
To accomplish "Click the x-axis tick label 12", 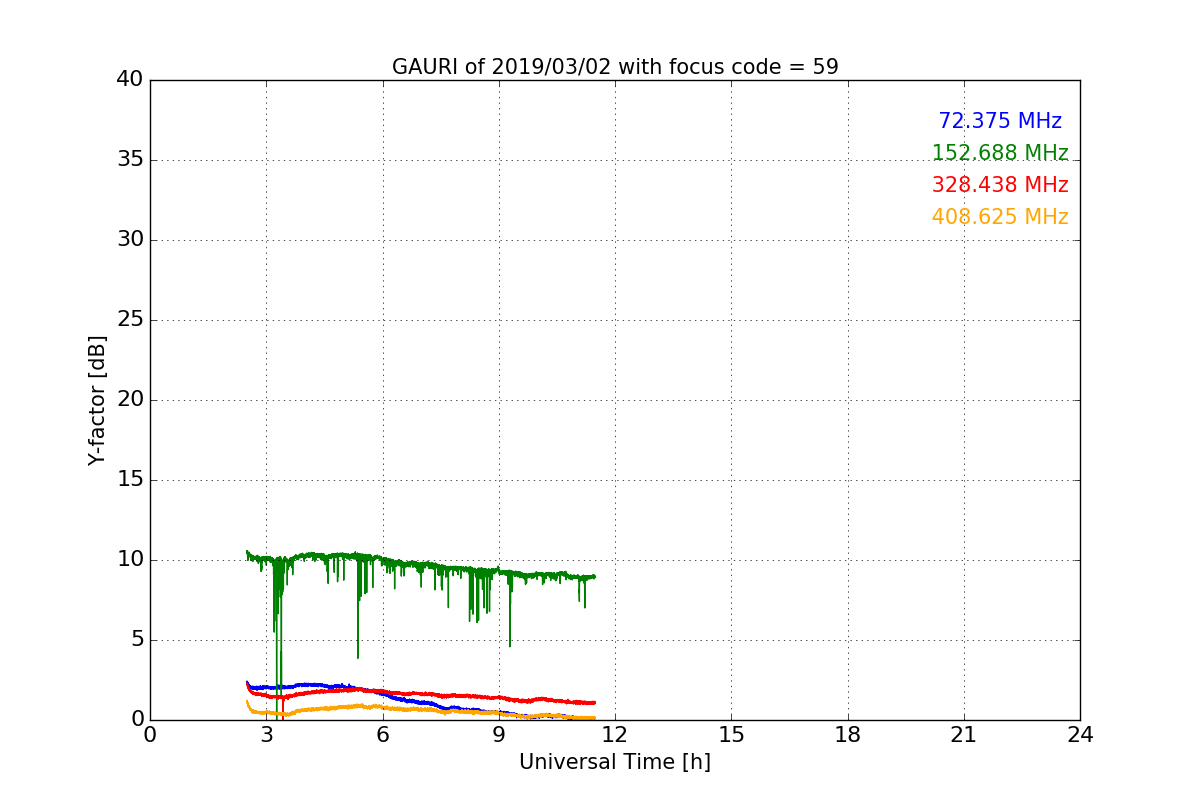I will pyautogui.click(x=615, y=735).
